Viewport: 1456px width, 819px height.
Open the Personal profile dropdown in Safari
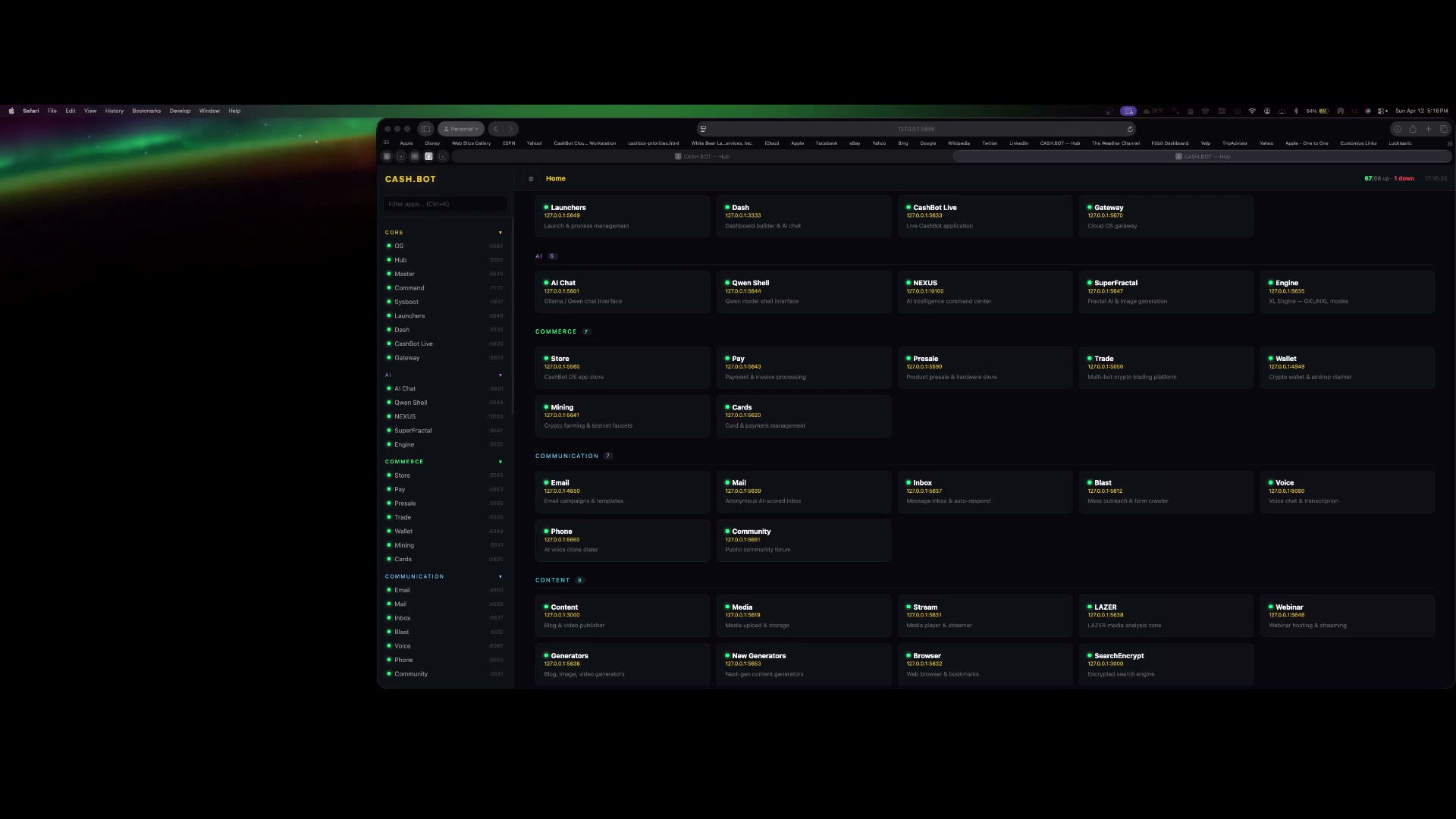pyautogui.click(x=460, y=129)
